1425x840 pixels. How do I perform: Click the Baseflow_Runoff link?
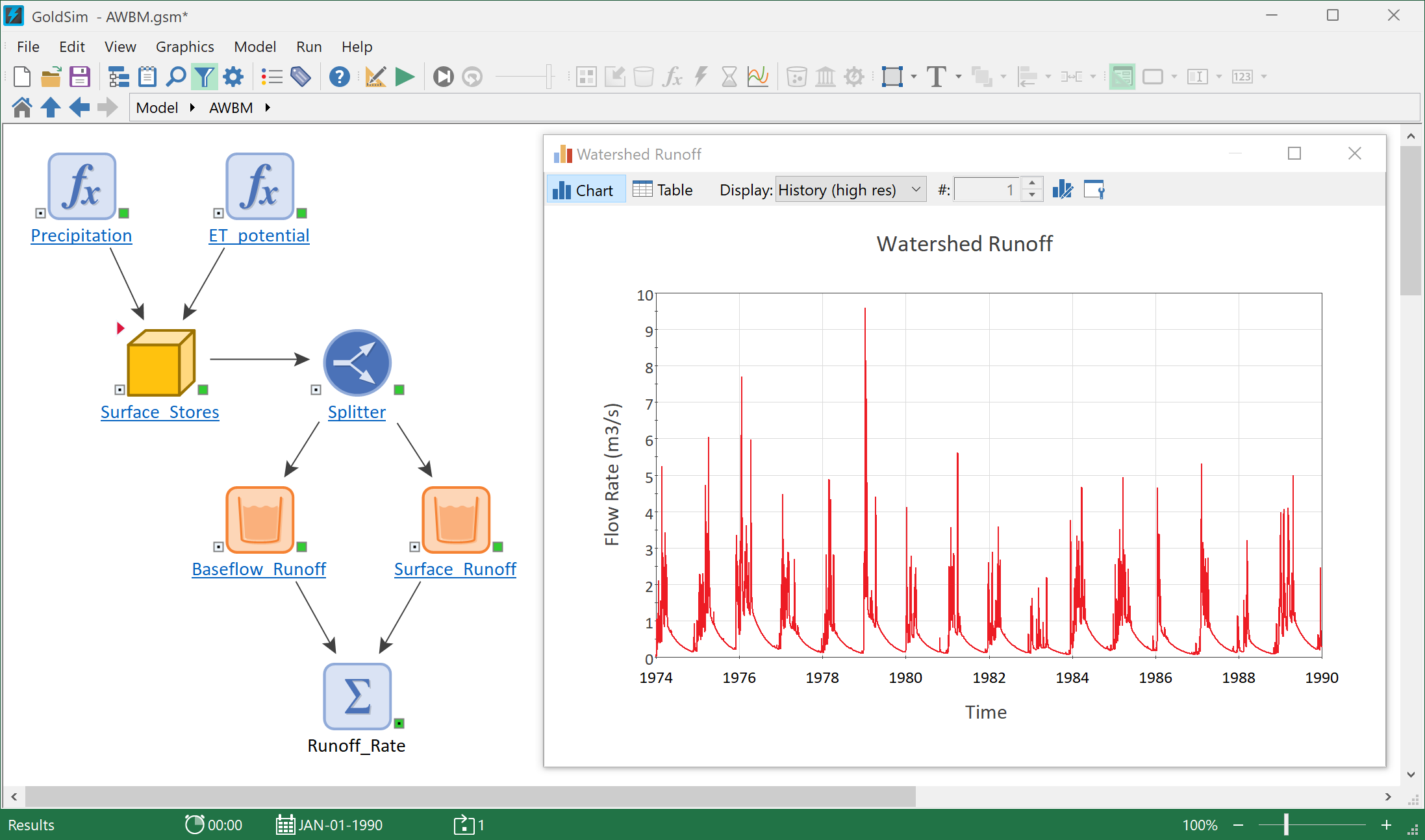click(x=259, y=569)
